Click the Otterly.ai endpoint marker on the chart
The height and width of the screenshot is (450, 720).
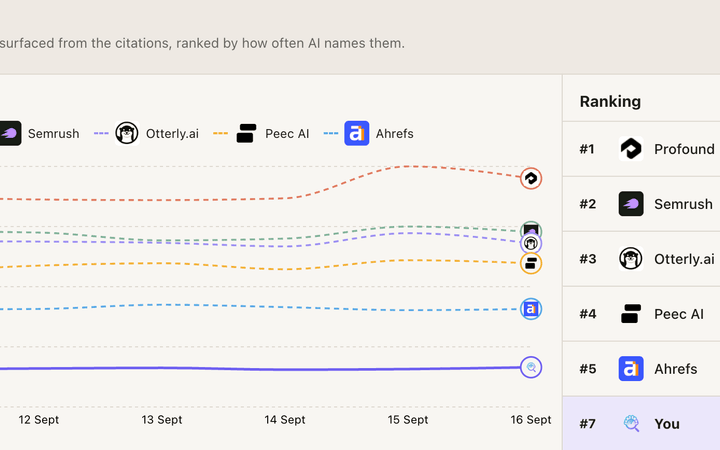tap(531, 243)
